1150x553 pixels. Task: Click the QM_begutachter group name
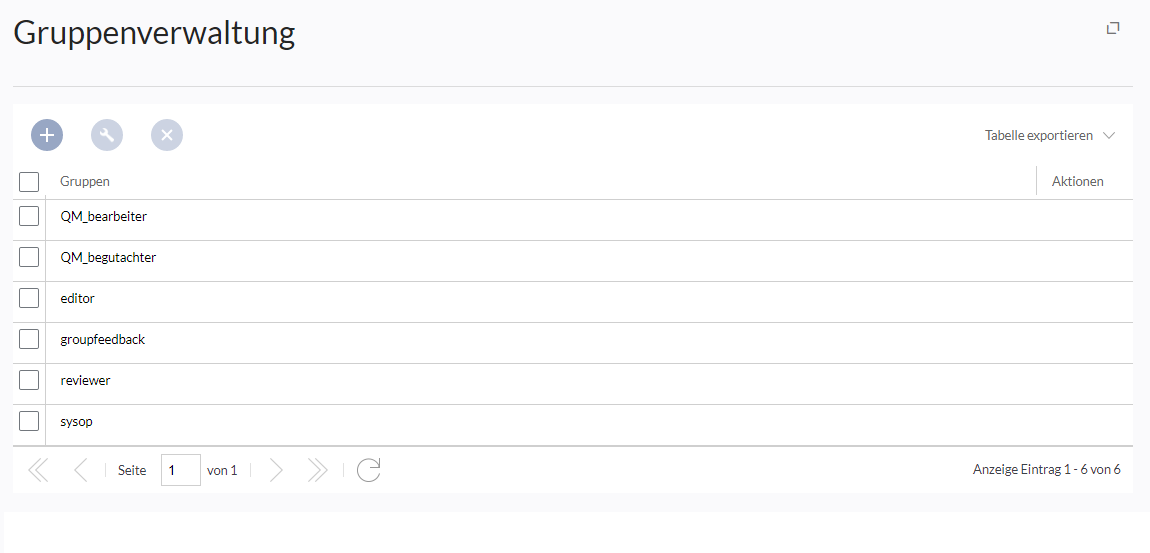[x=108, y=257]
